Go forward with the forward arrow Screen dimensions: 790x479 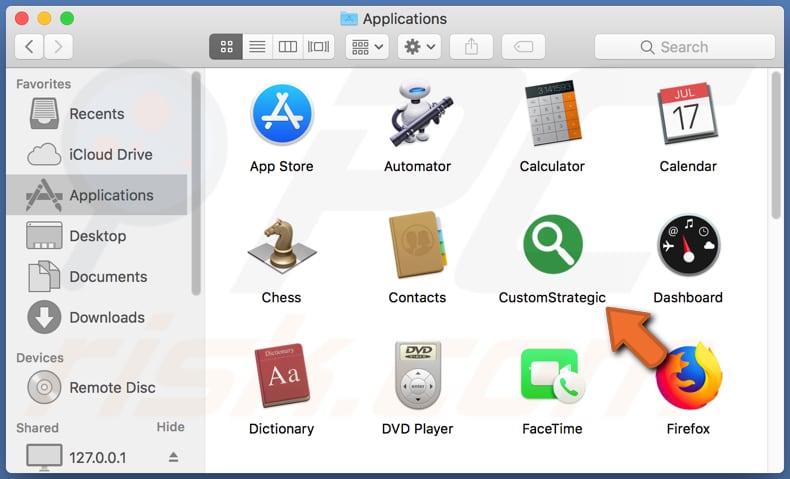58,47
